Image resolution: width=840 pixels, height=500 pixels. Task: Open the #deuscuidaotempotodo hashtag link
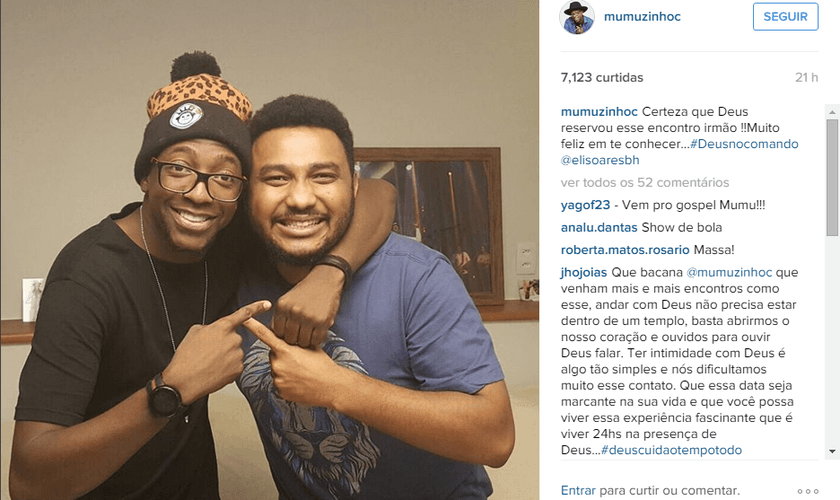pyautogui.click(x=672, y=450)
